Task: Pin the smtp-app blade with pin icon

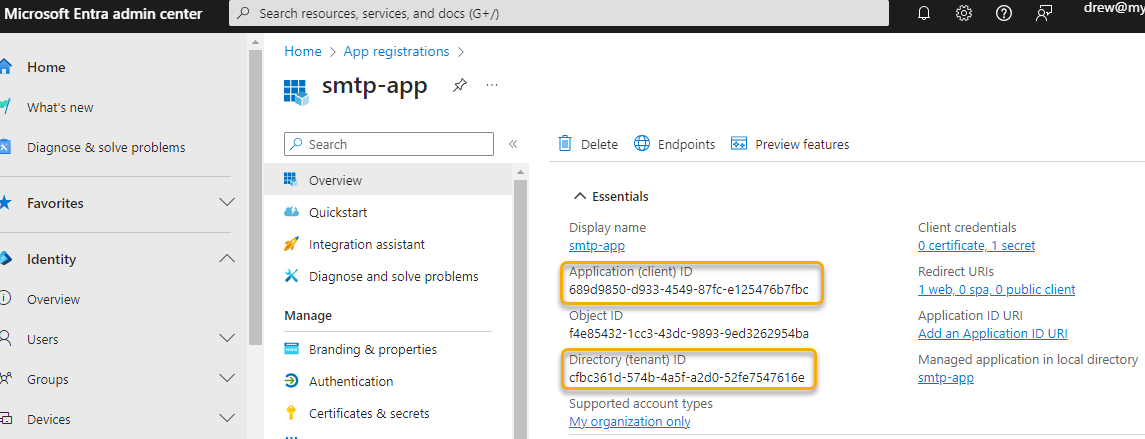Action: click(x=459, y=85)
